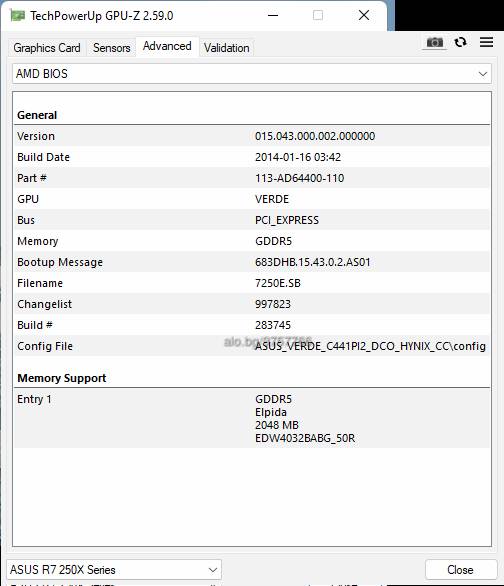The width and height of the screenshot is (504, 586).
Task: Expand the AMD BIOS dropdown
Action: coord(252,74)
